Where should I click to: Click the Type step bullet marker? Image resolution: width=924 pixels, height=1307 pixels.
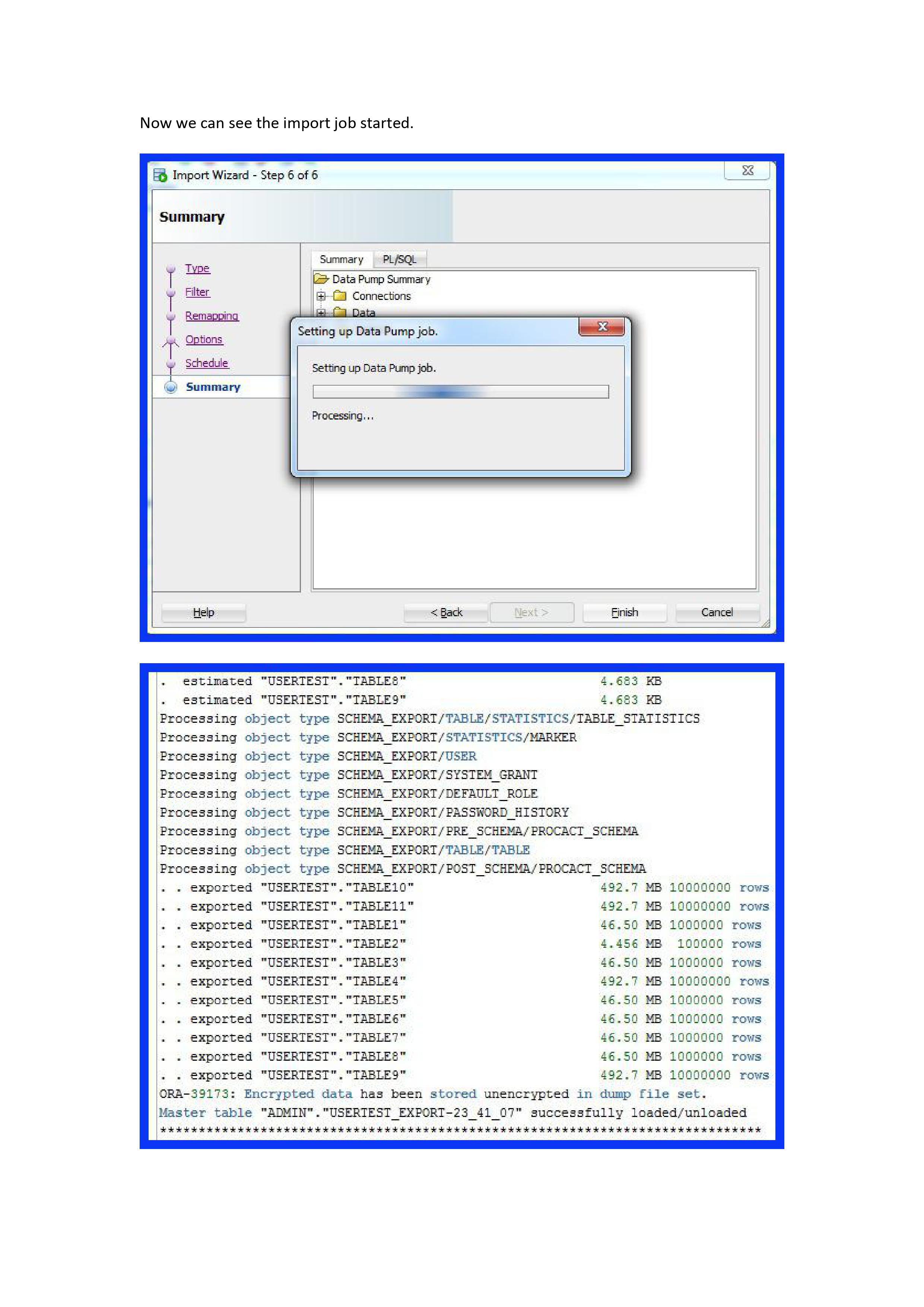click(170, 269)
